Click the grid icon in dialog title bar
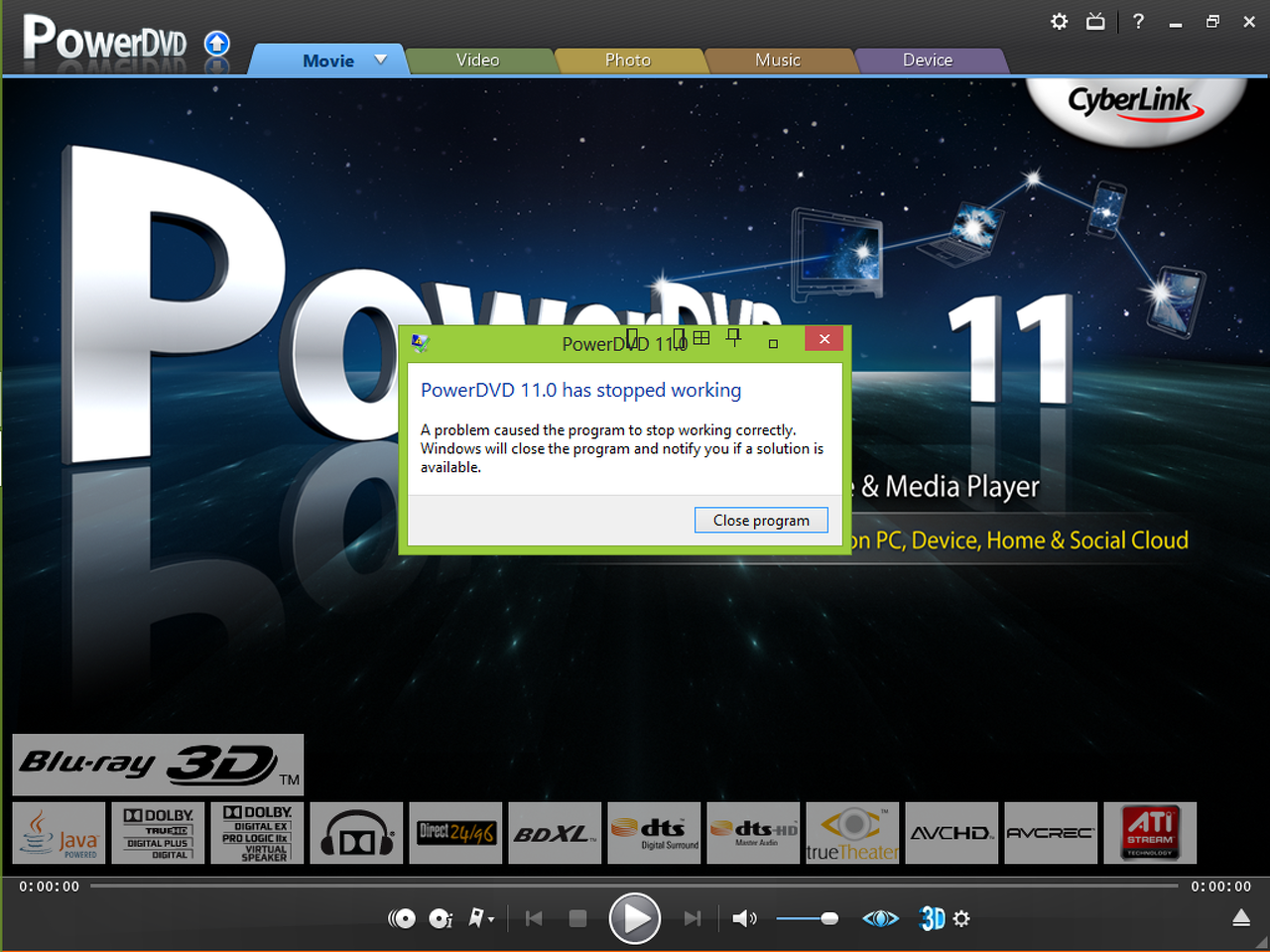 click(701, 338)
